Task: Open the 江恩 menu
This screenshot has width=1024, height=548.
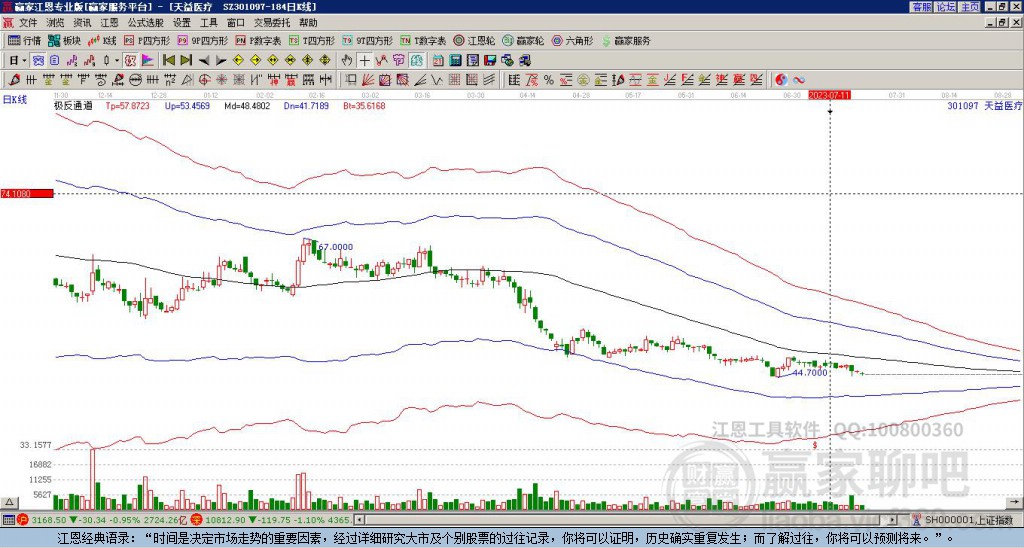Action: (109, 23)
